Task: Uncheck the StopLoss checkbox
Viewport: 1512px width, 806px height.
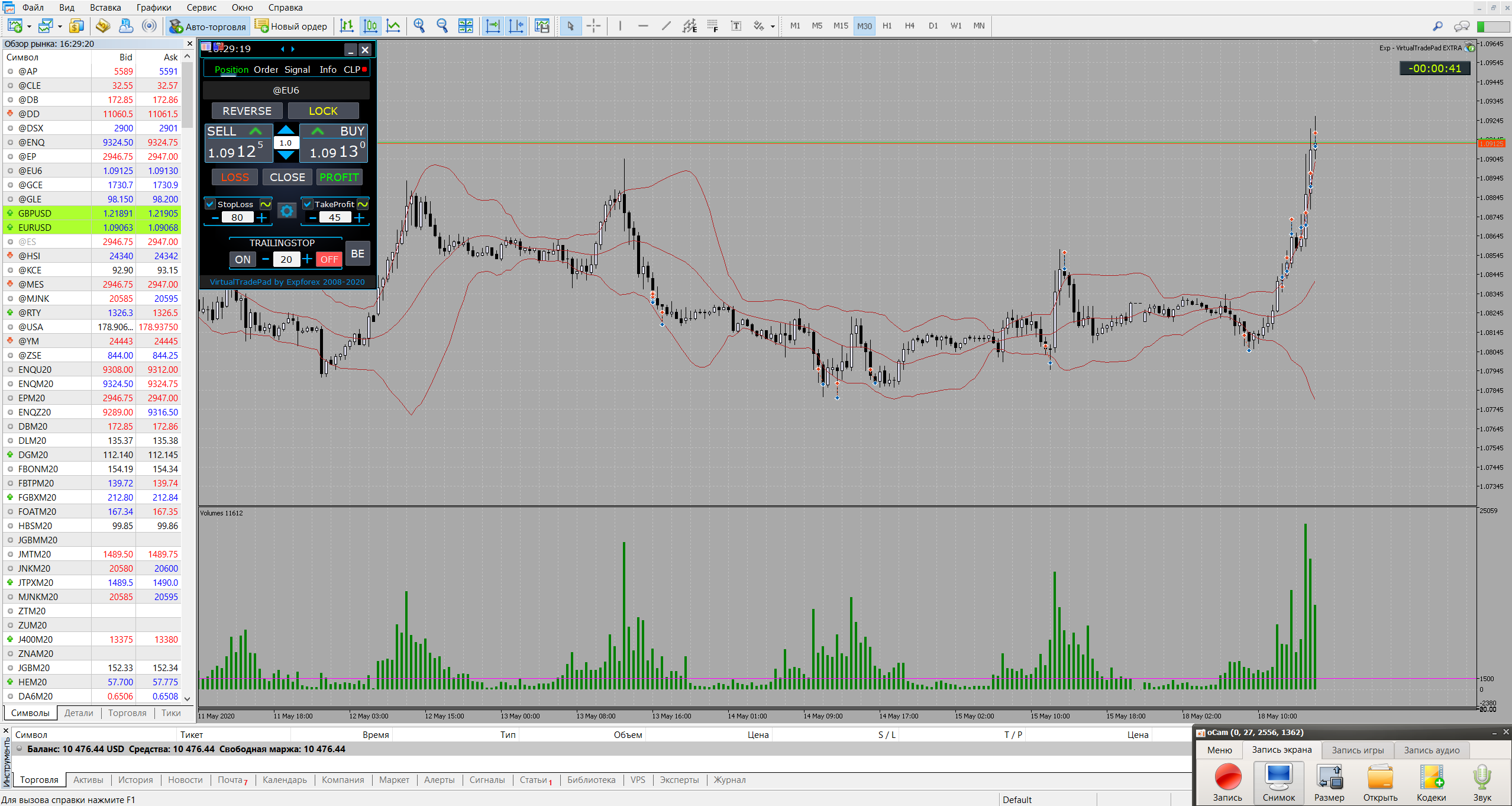Action: click(210, 204)
